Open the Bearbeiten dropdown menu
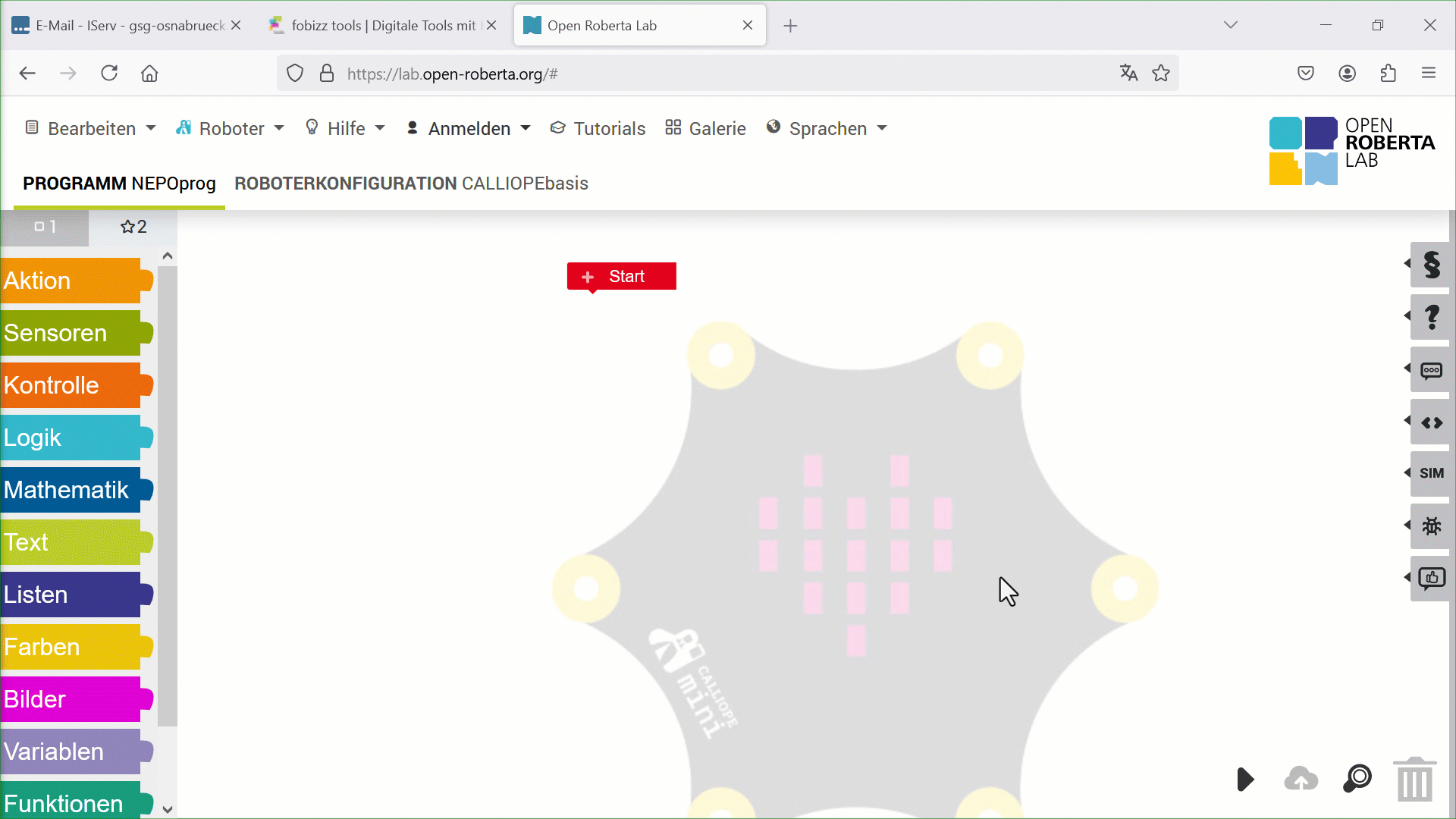 click(x=90, y=128)
